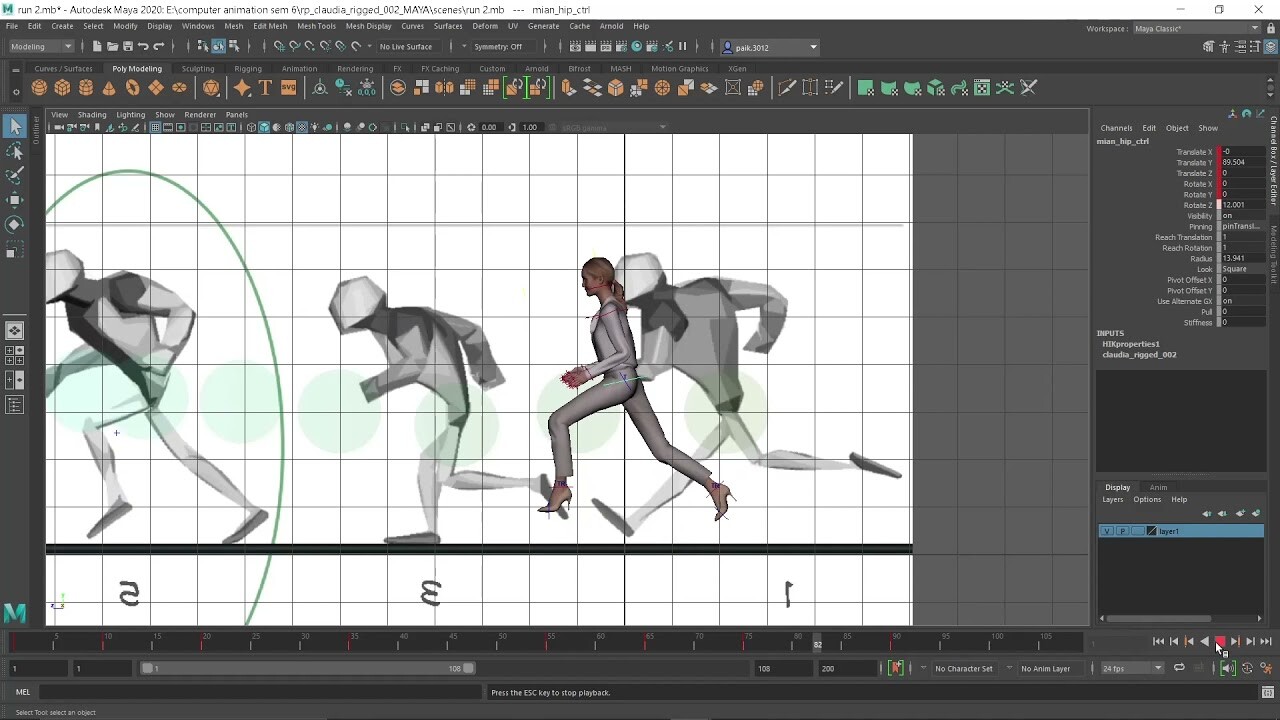
Task: Stop playback with the red stop button
Action: (x=1219, y=642)
